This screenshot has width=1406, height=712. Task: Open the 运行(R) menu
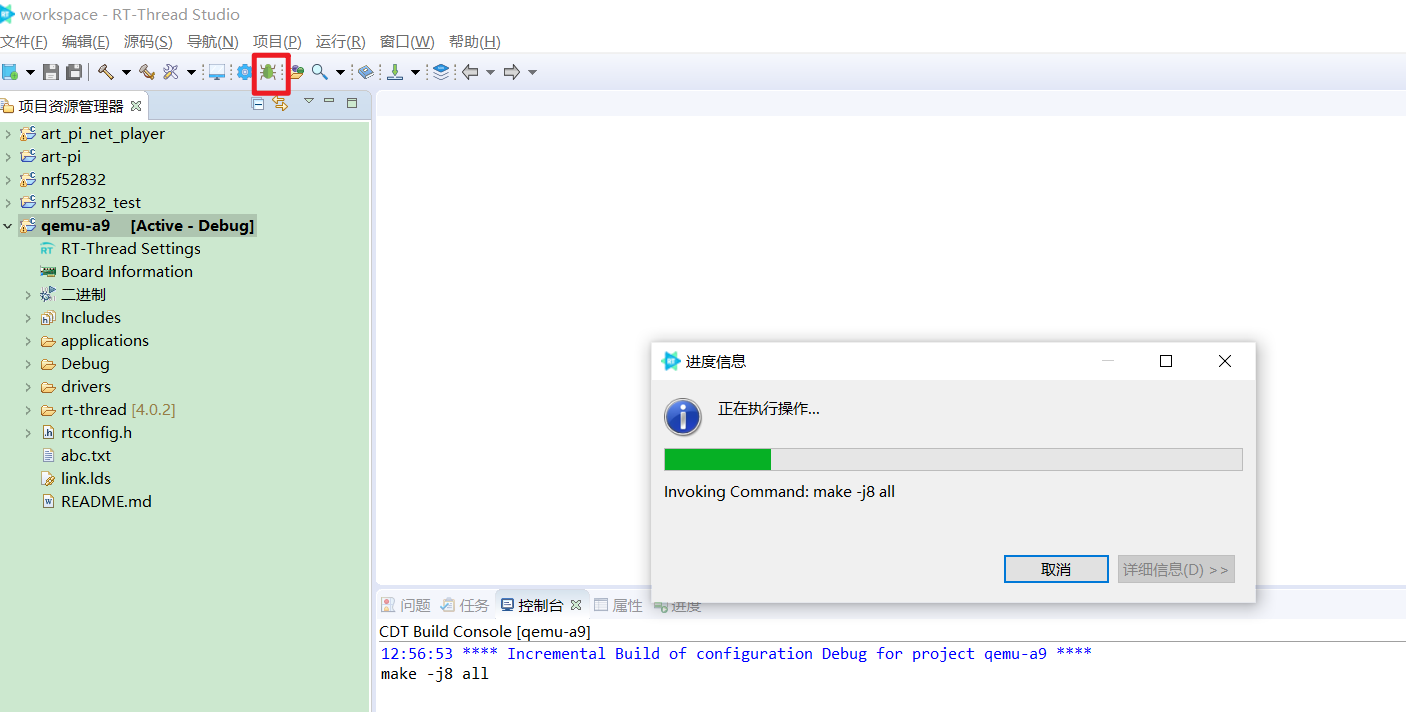340,41
